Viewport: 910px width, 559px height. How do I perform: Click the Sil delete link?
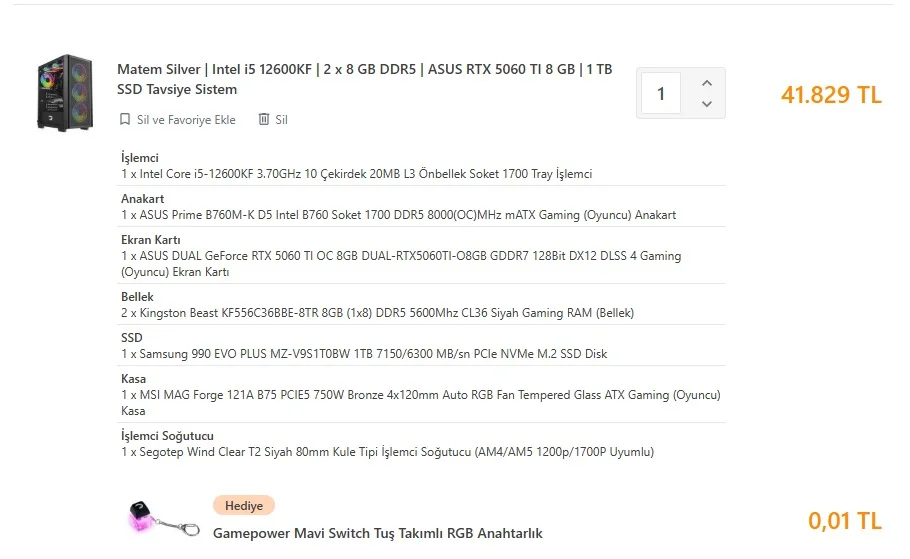click(281, 120)
